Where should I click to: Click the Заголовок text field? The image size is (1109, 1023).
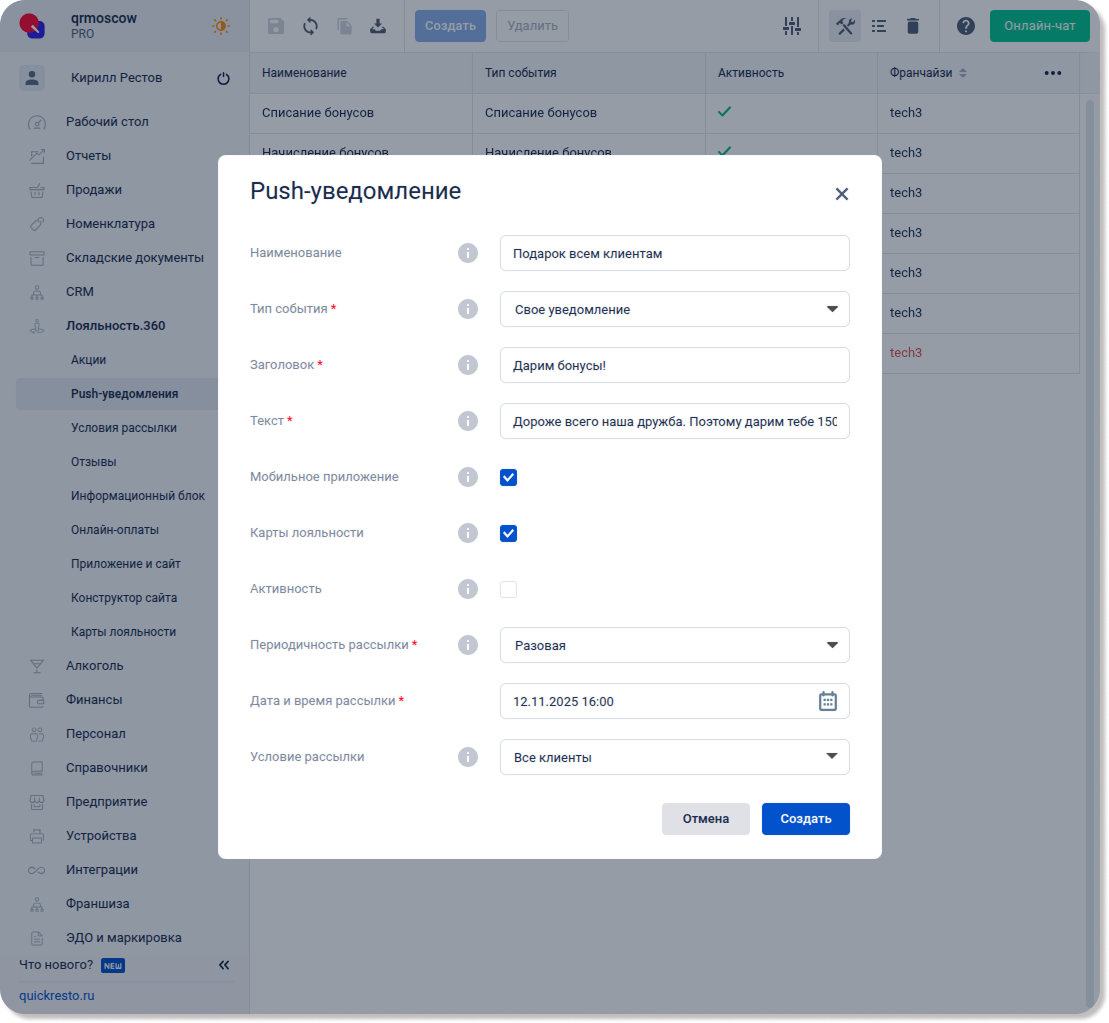pos(674,365)
